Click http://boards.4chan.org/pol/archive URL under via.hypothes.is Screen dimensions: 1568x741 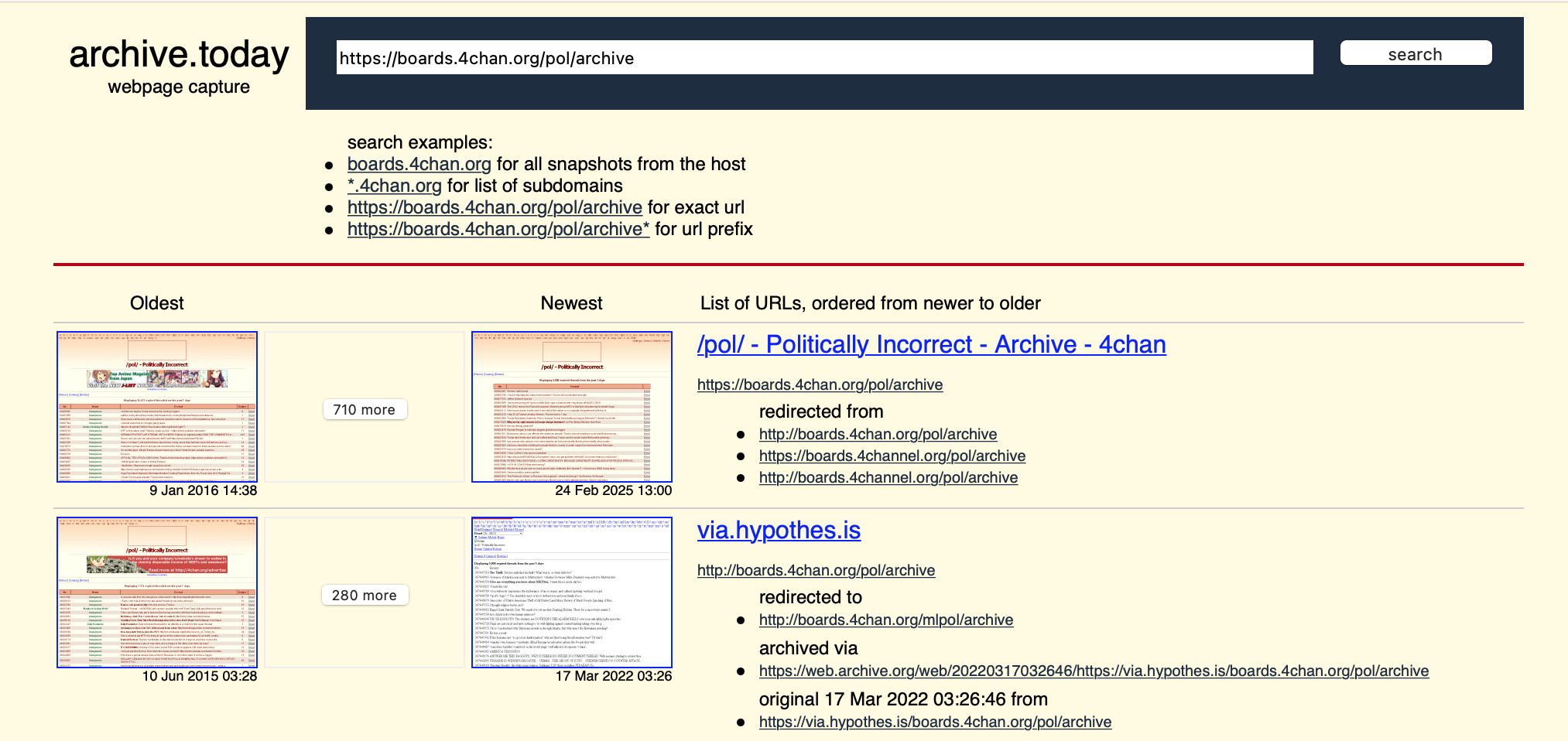[x=816, y=570]
